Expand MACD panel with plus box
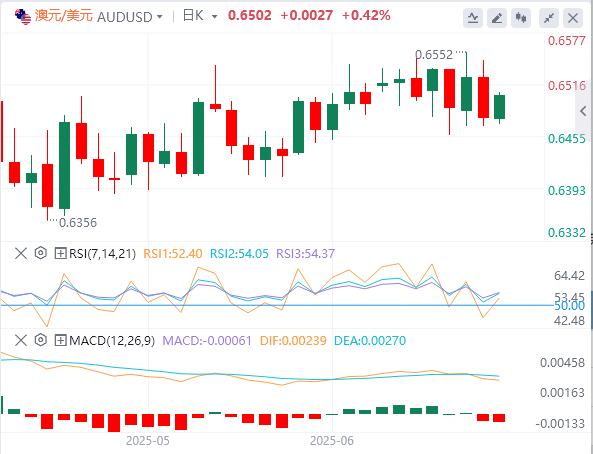 pos(61,340)
